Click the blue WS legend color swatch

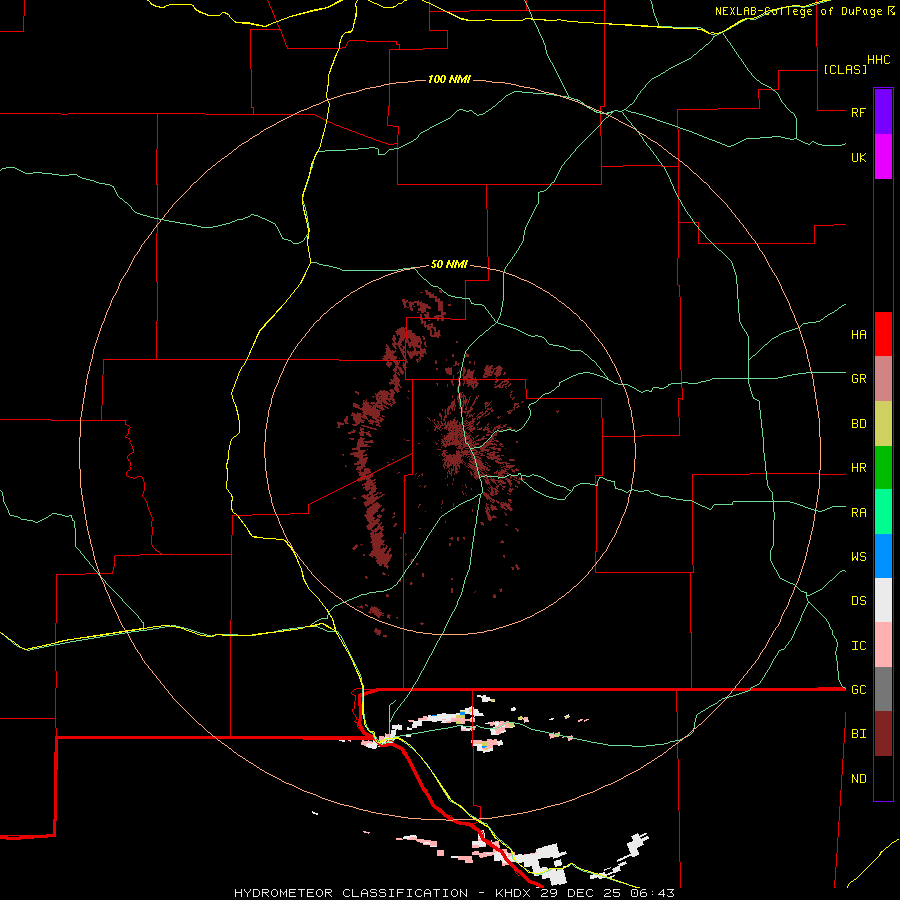(883, 556)
